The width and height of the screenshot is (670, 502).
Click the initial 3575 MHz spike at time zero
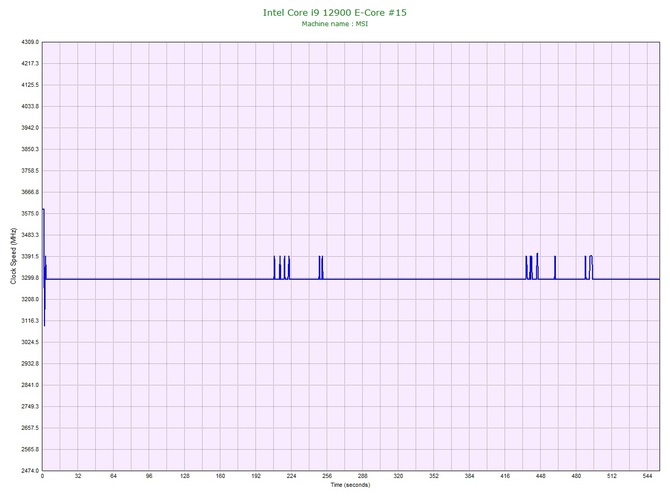coord(43,244)
